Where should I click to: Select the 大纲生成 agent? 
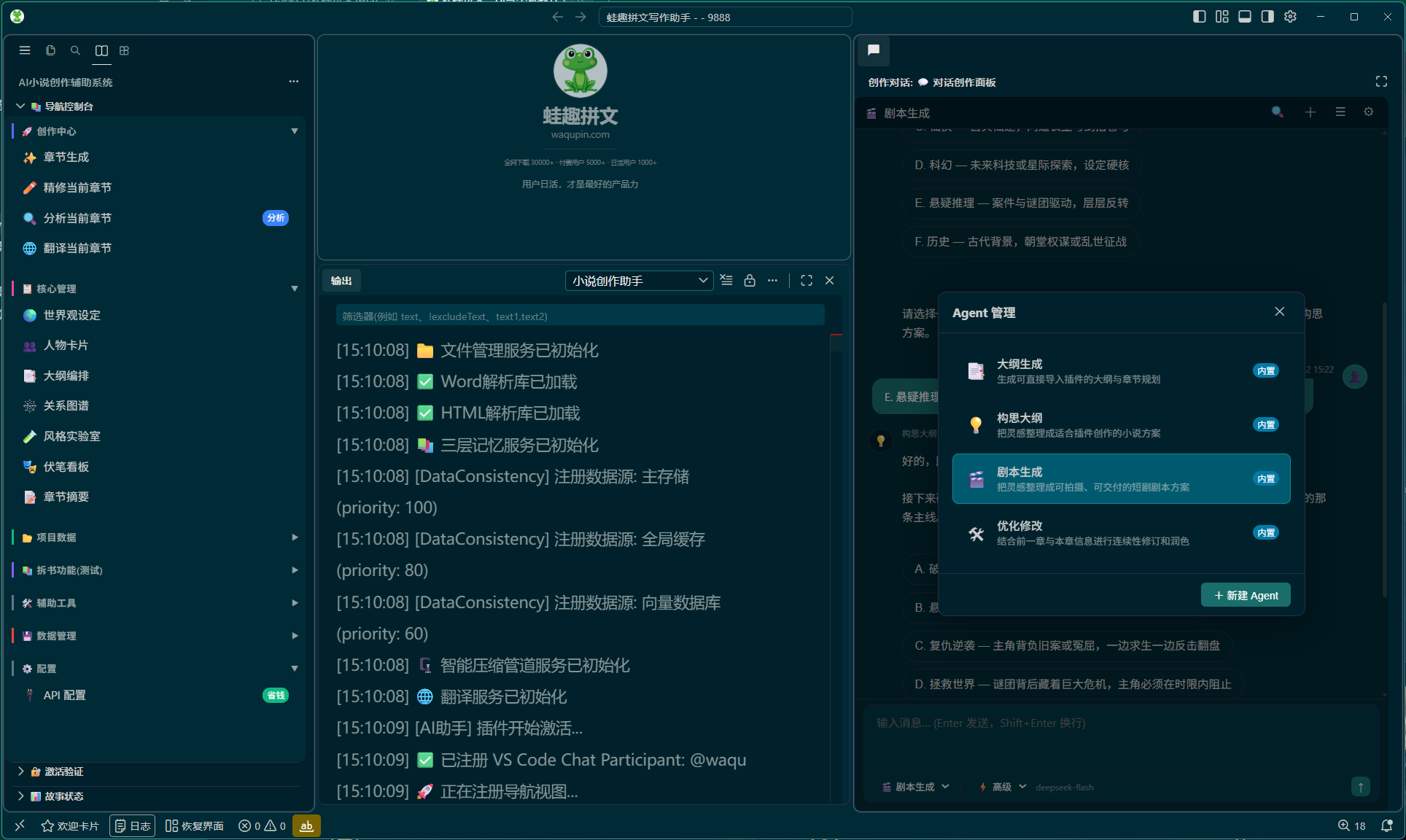point(1121,371)
